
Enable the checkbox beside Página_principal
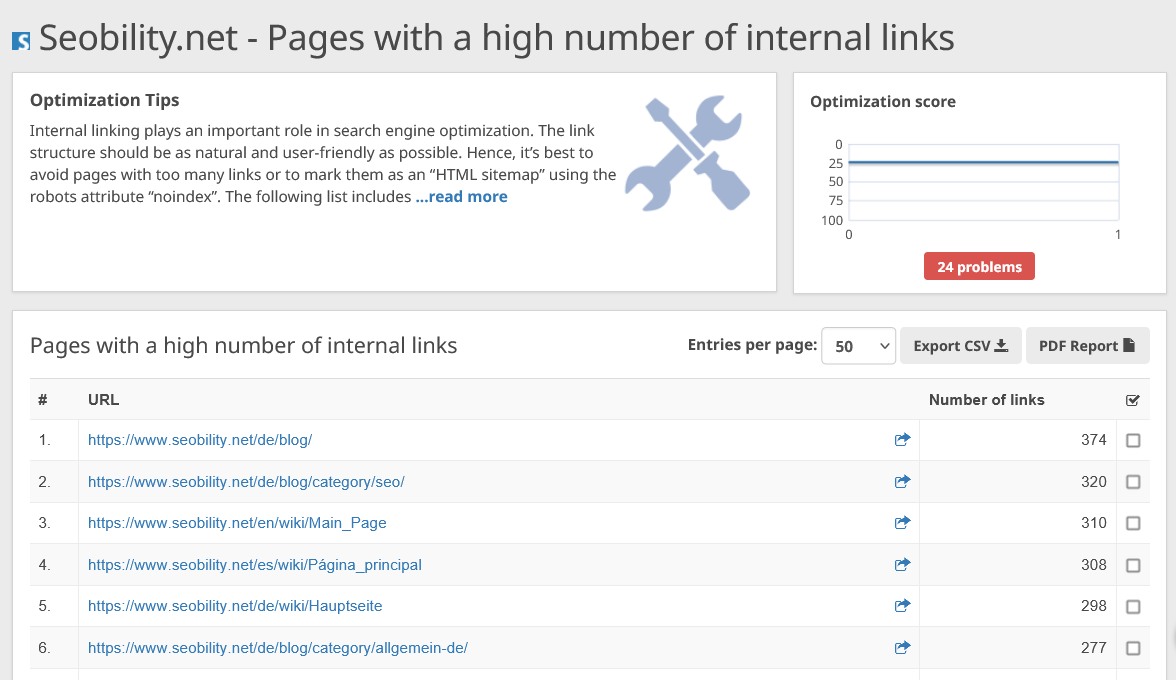(1133, 564)
